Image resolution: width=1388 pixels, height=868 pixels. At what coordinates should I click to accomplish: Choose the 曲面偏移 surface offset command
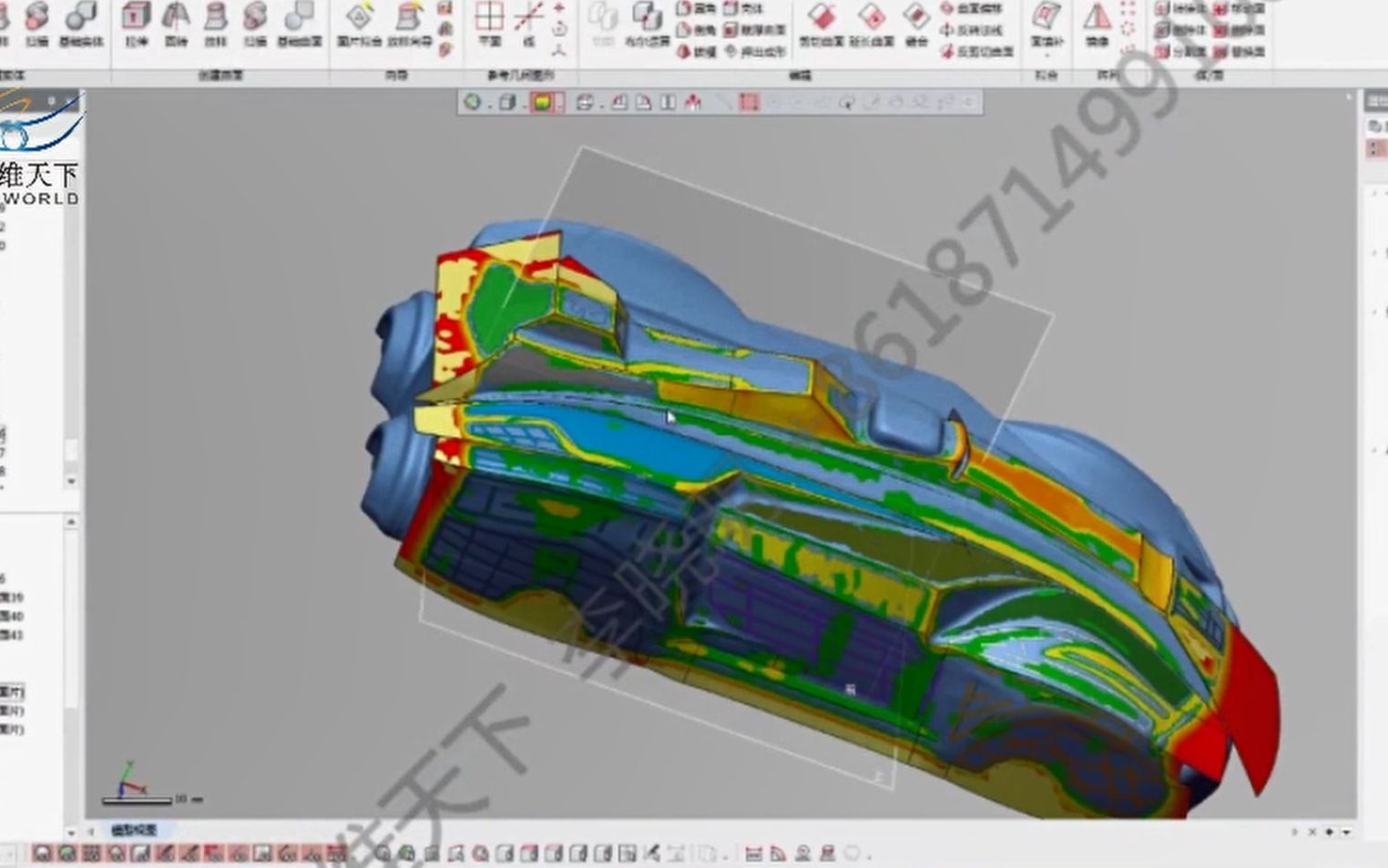click(x=971, y=8)
